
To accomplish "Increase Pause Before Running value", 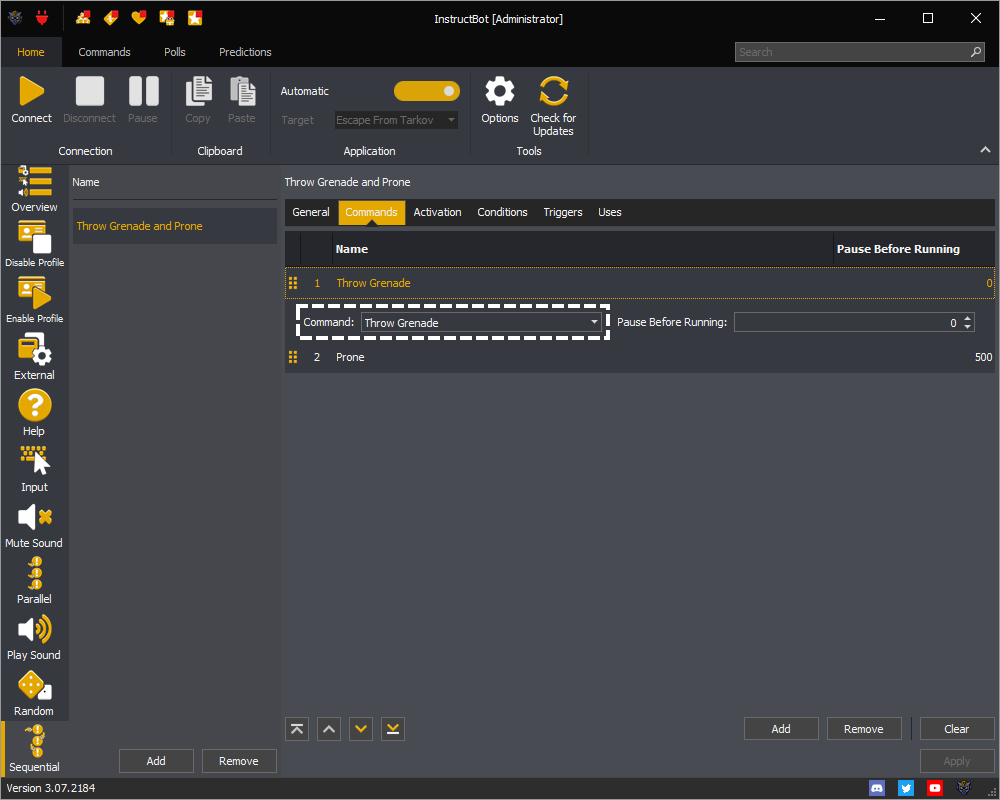I will pyautogui.click(x=967, y=318).
